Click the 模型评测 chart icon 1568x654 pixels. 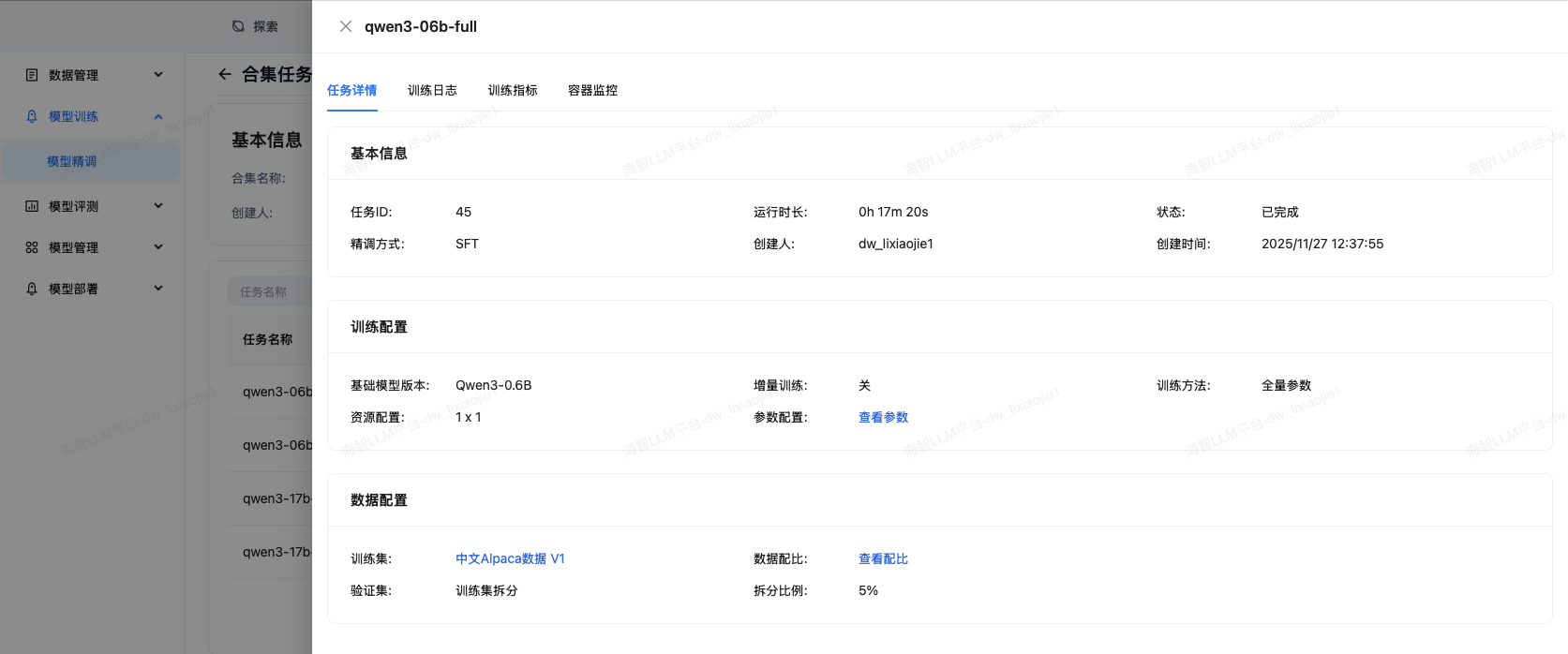pos(32,206)
